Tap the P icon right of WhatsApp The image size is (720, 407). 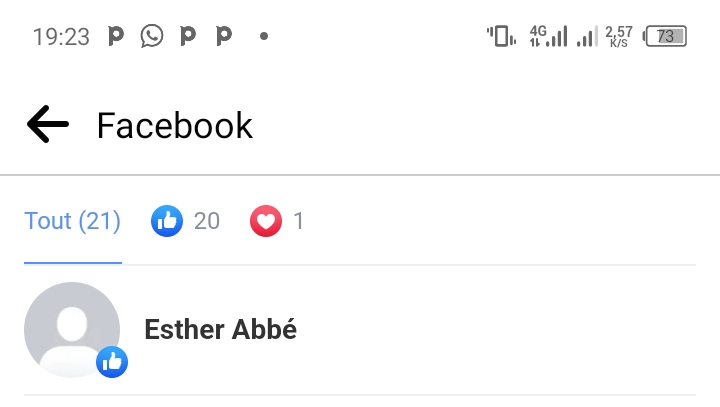coord(187,36)
